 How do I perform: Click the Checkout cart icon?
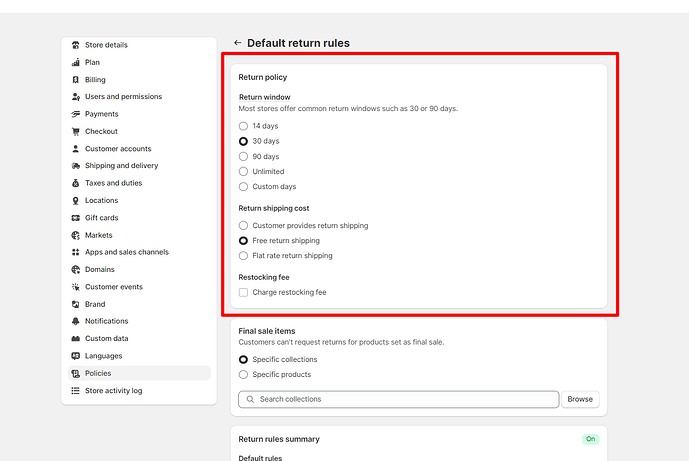pos(76,131)
